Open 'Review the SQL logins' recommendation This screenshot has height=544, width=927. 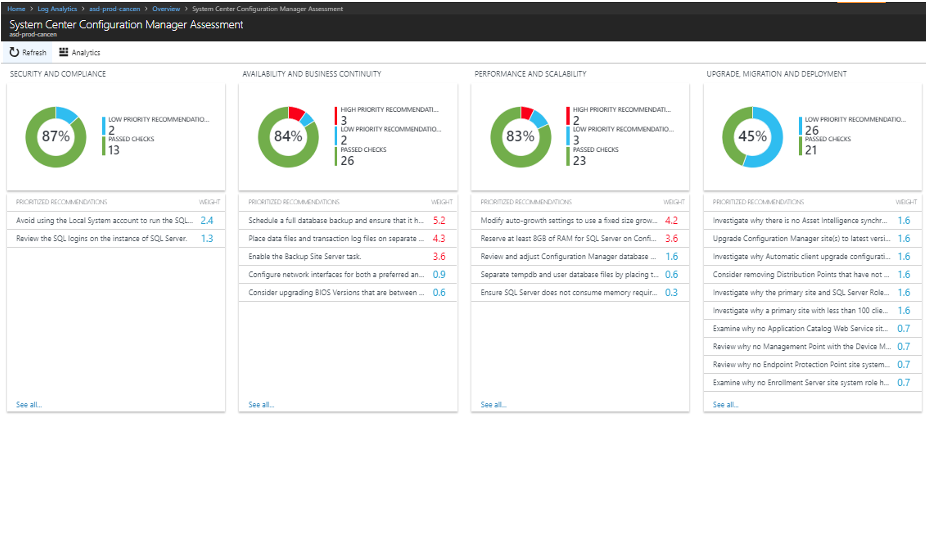pyautogui.click(x=116, y=238)
